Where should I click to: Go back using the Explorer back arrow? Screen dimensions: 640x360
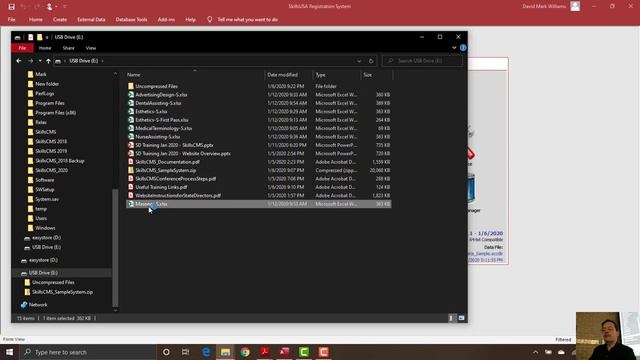(x=19, y=61)
